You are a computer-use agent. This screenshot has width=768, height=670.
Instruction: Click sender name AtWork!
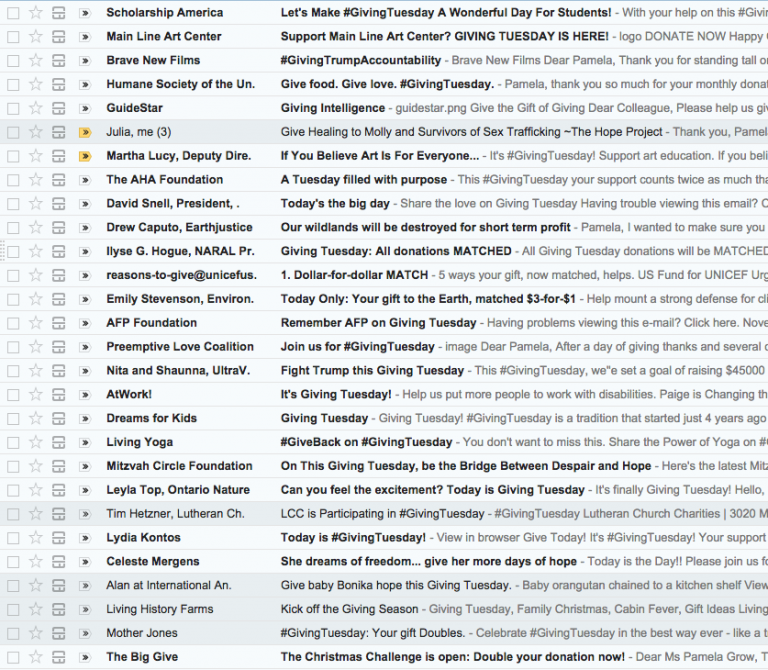tap(129, 394)
